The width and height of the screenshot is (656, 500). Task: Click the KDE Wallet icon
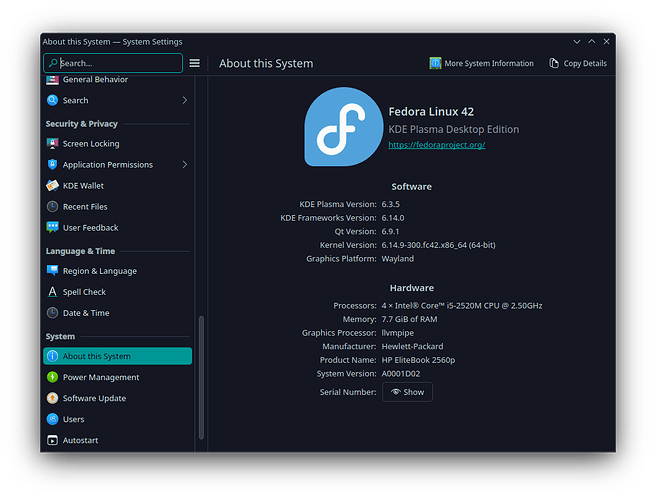(52, 185)
